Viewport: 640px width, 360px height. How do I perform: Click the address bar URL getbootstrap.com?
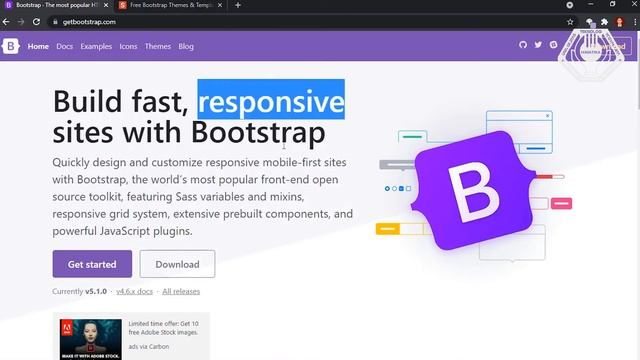click(89, 22)
